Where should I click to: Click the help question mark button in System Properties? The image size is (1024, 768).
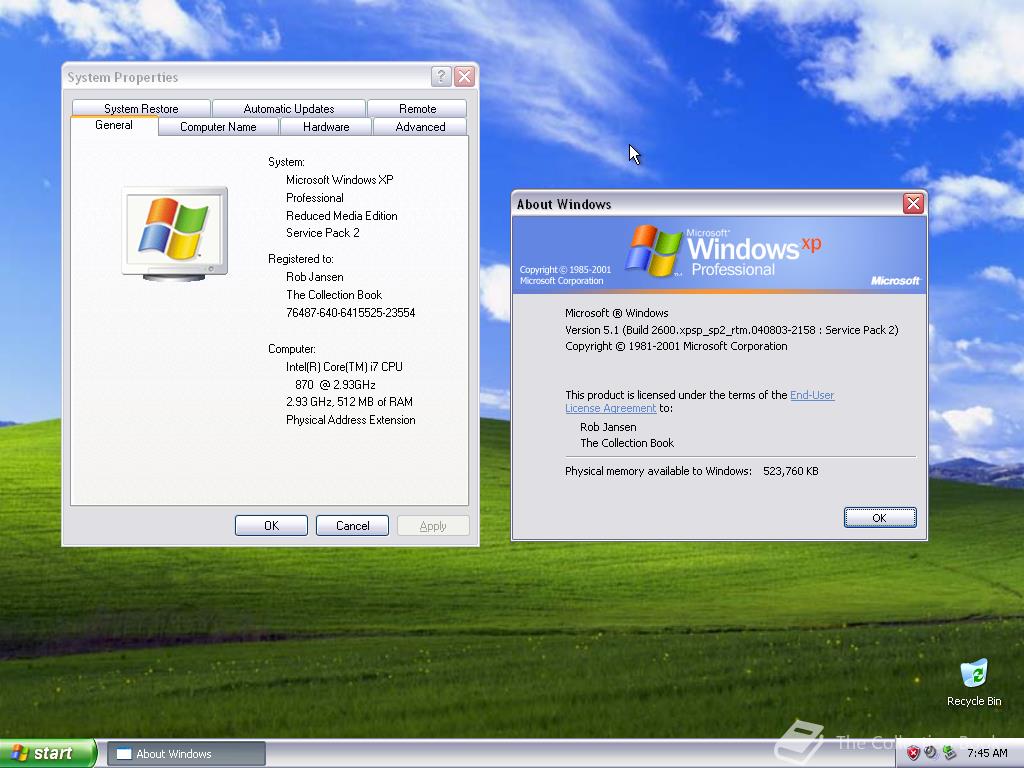(x=441, y=76)
